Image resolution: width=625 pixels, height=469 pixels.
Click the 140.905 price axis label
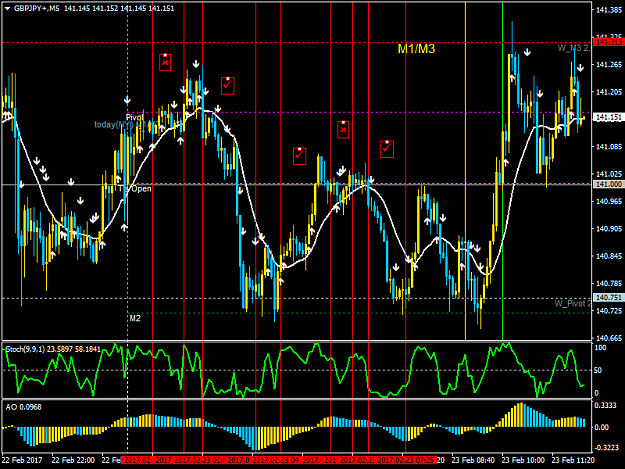click(x=609, y=229)
